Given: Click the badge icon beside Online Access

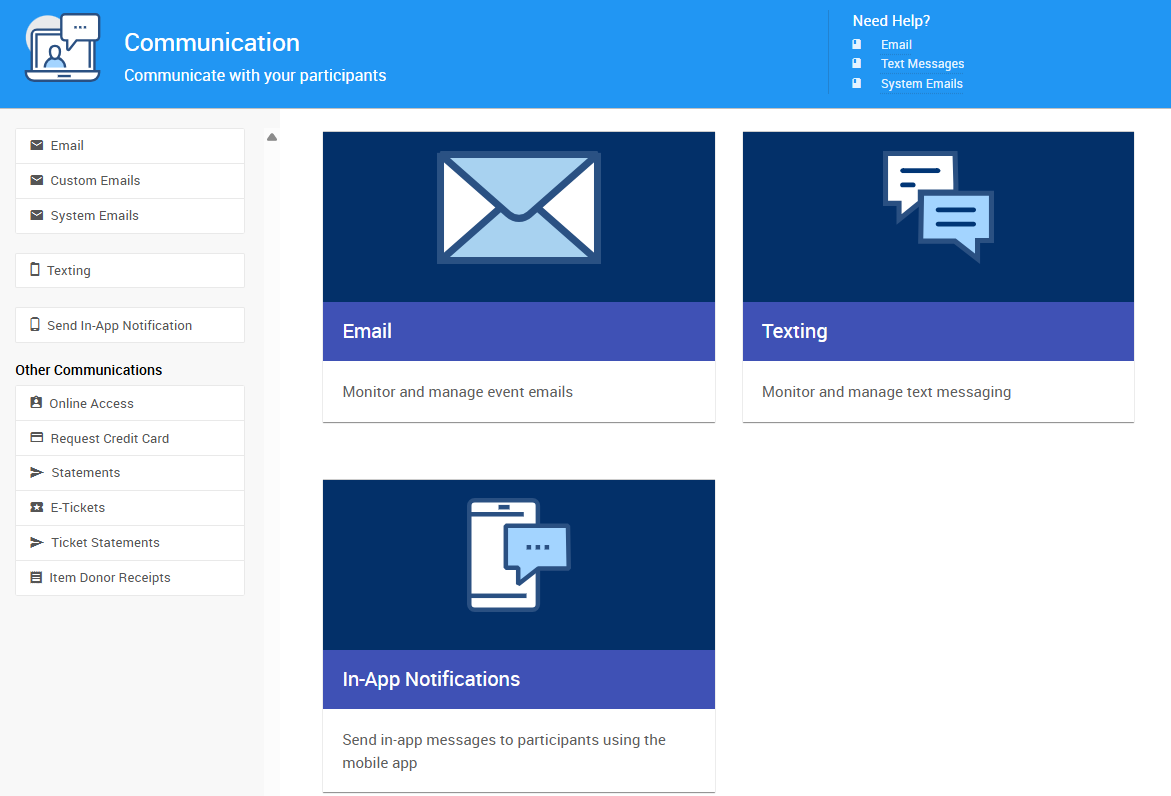Looking at the screenshot, I should coord(38,403).
